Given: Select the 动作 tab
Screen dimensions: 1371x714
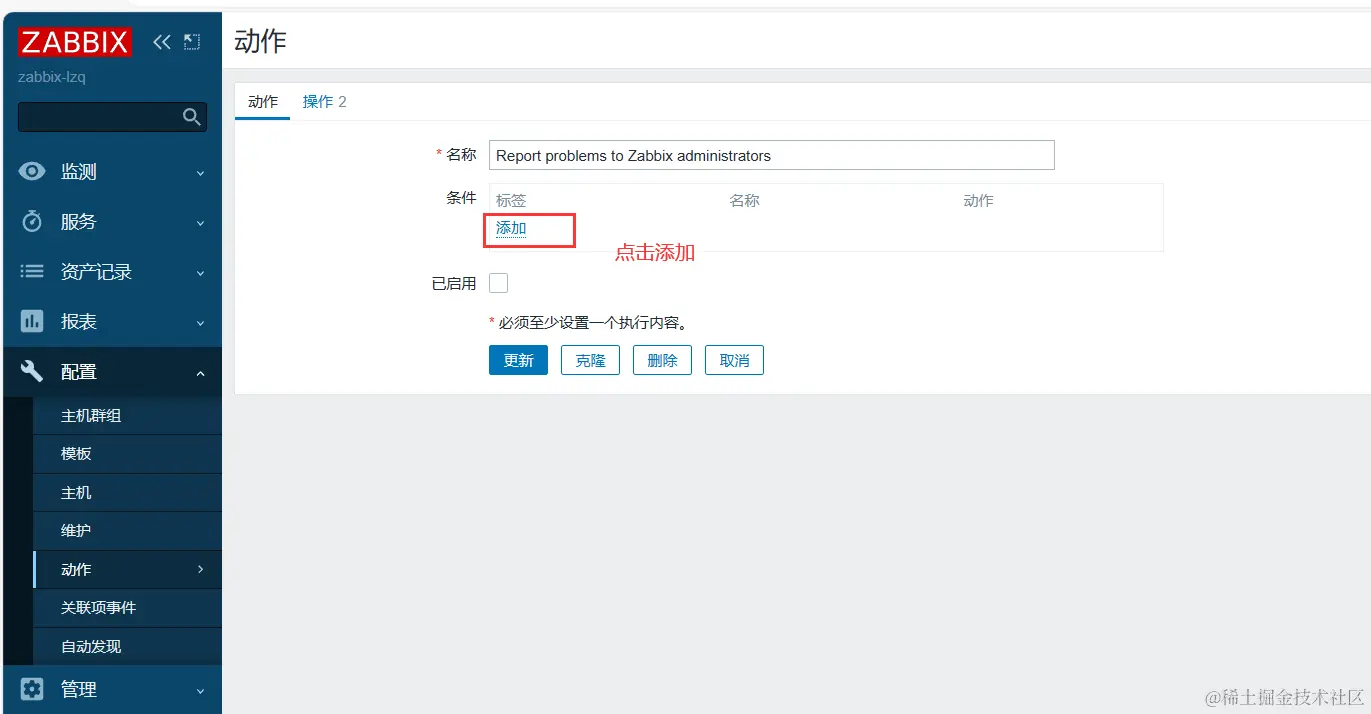Looking at the screenshot, I should (263, 101).
